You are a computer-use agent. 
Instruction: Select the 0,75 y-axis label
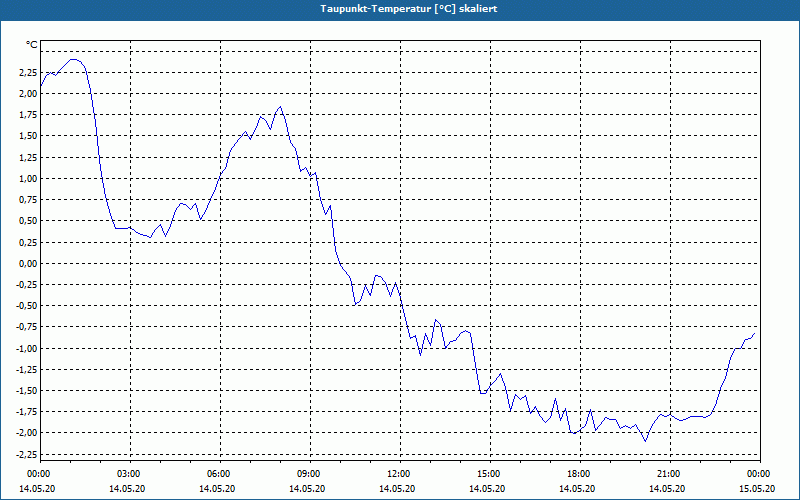[x=28, y=199]
